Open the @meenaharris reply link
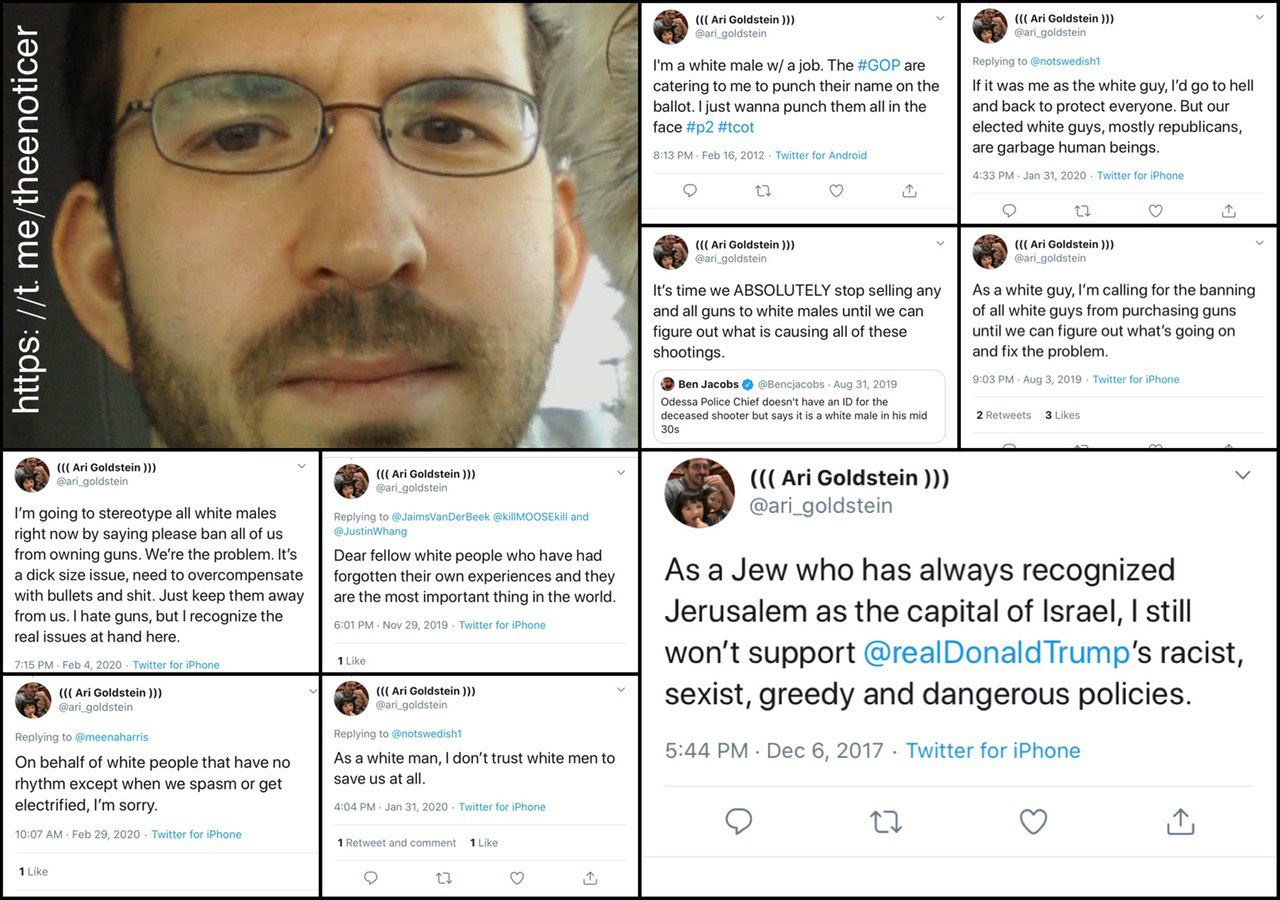Image resolution: width=1280 pixels, height=900 pixels. [x=111, y=737]
